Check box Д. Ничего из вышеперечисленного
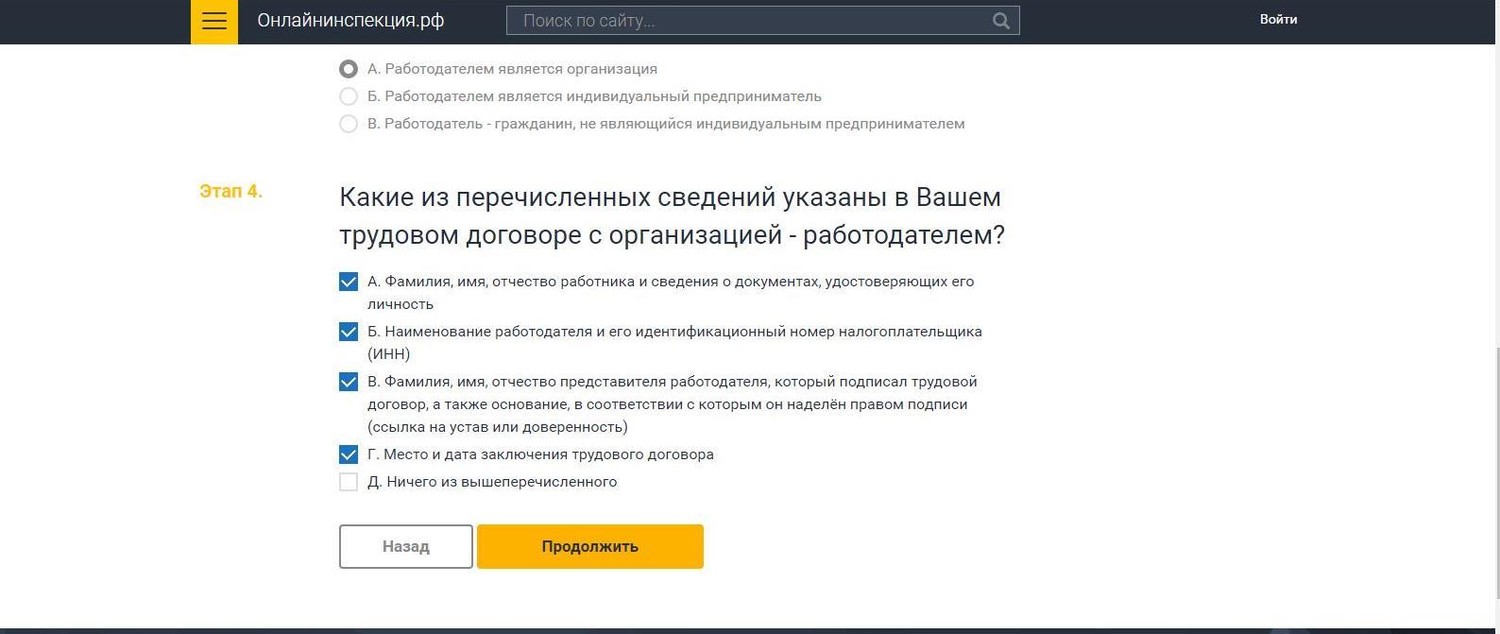 pyautogui.click(x=348, y=482)
